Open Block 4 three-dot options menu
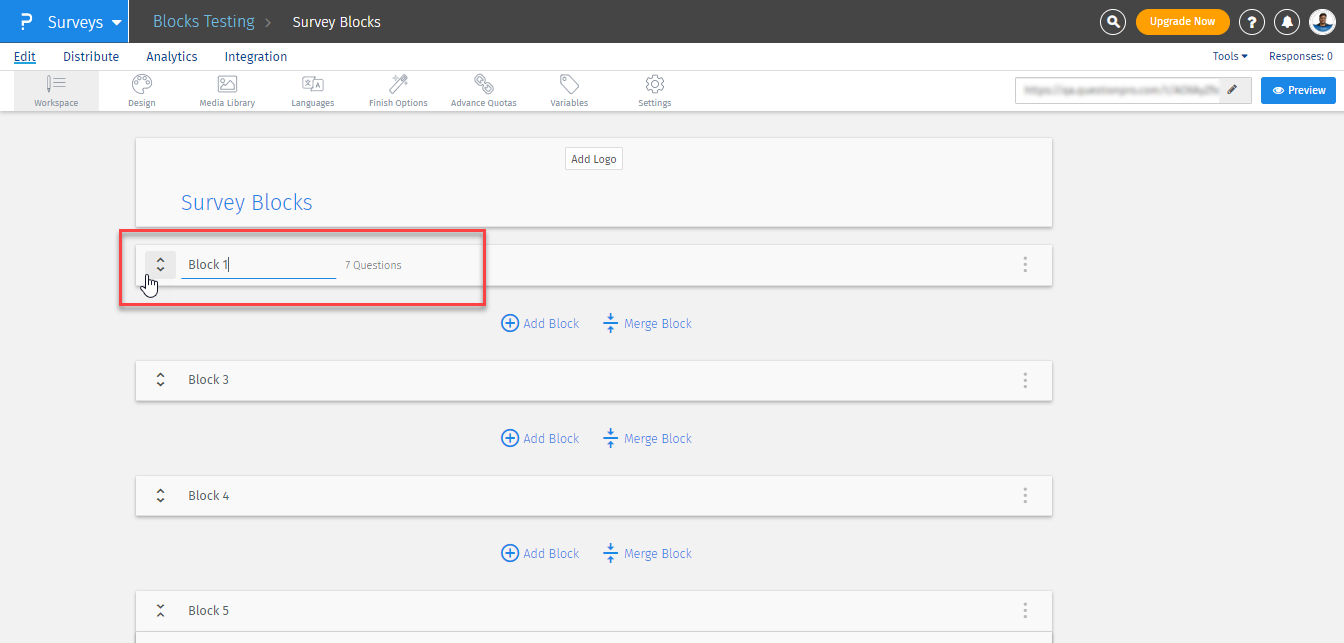Image resolution: width=1344 pixels, height=643 pixels. click(x=1025, y=496)
